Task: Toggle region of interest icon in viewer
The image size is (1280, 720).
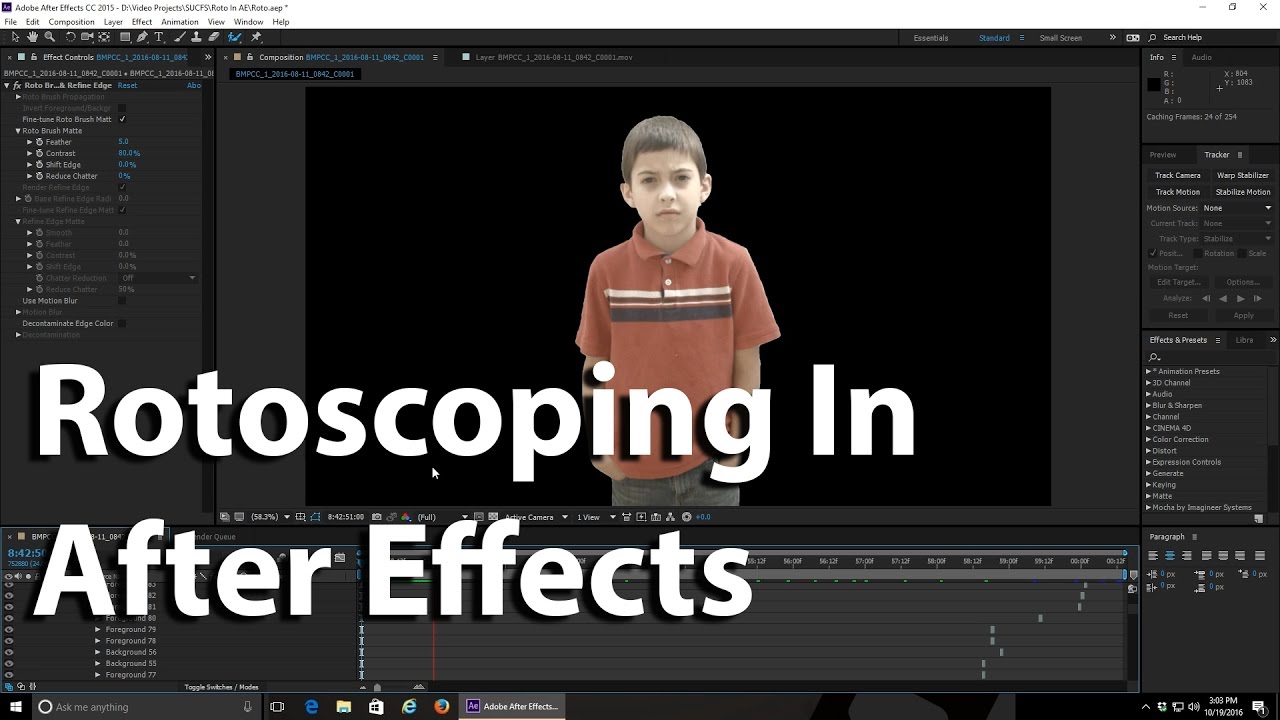Action: click(478, 517)
